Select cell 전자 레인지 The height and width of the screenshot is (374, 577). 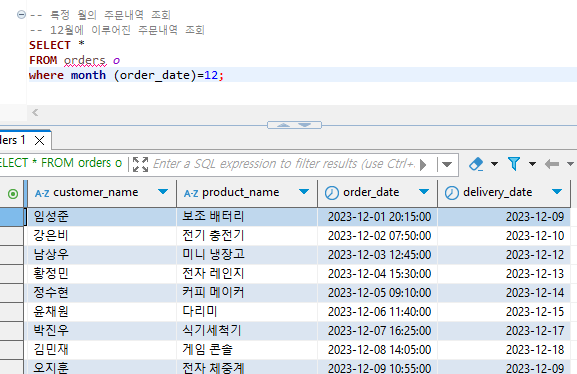247,274
